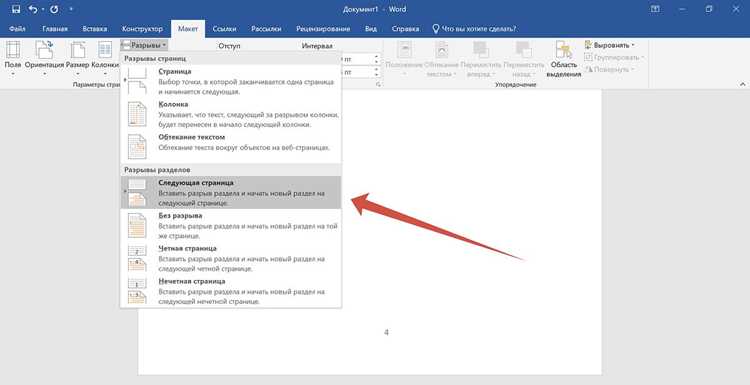Choose the Страница page break option
750x385 pixels.
pyautogui.click(x=231, y=81)
